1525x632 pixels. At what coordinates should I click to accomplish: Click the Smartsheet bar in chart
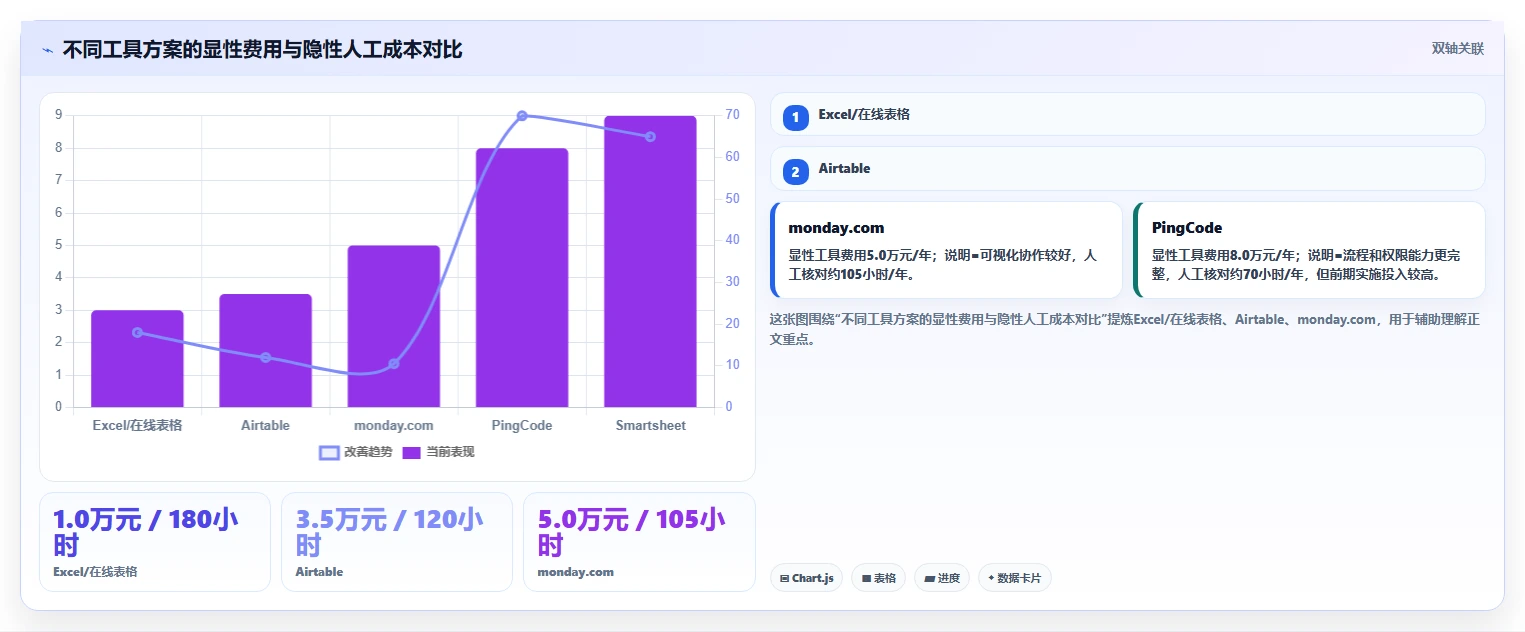[x=650, y=261]
